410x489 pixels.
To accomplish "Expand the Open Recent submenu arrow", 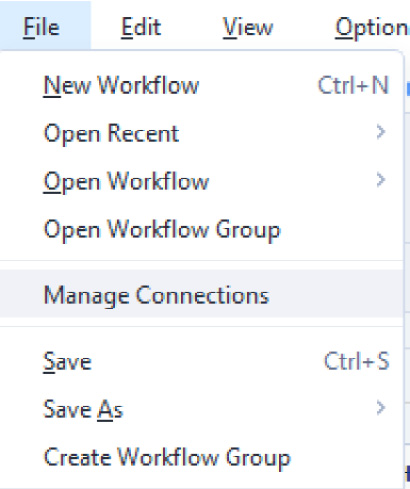I will click(x=381, y=132).
